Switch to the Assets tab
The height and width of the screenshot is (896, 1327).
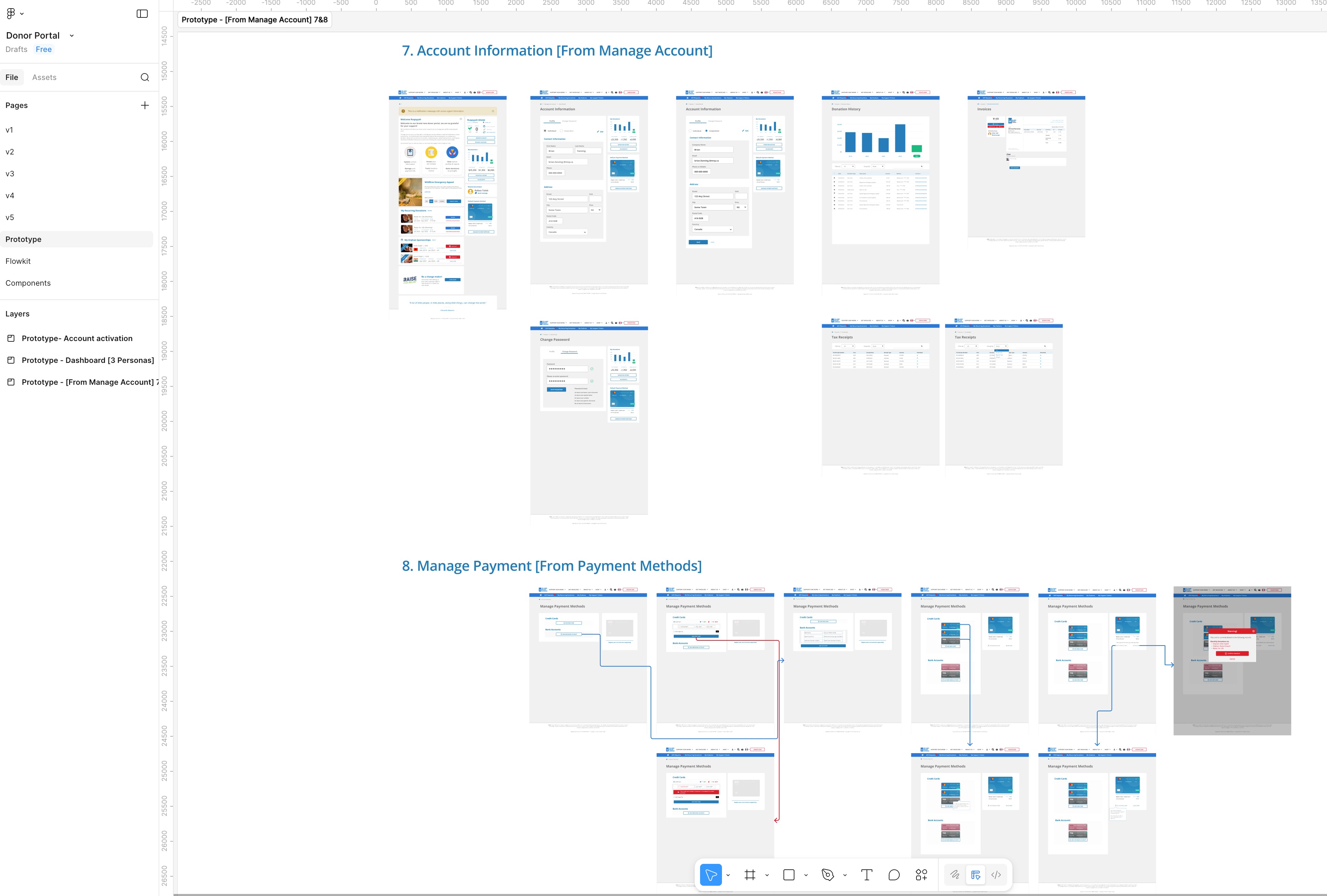[44, 78]
